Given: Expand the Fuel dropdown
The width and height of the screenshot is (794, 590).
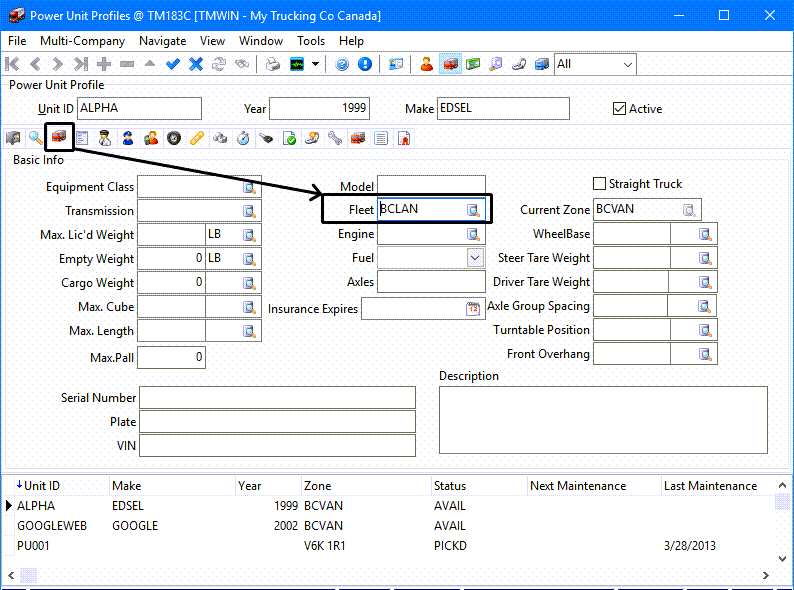Looking at the screenshot, I should click(475, 258).
